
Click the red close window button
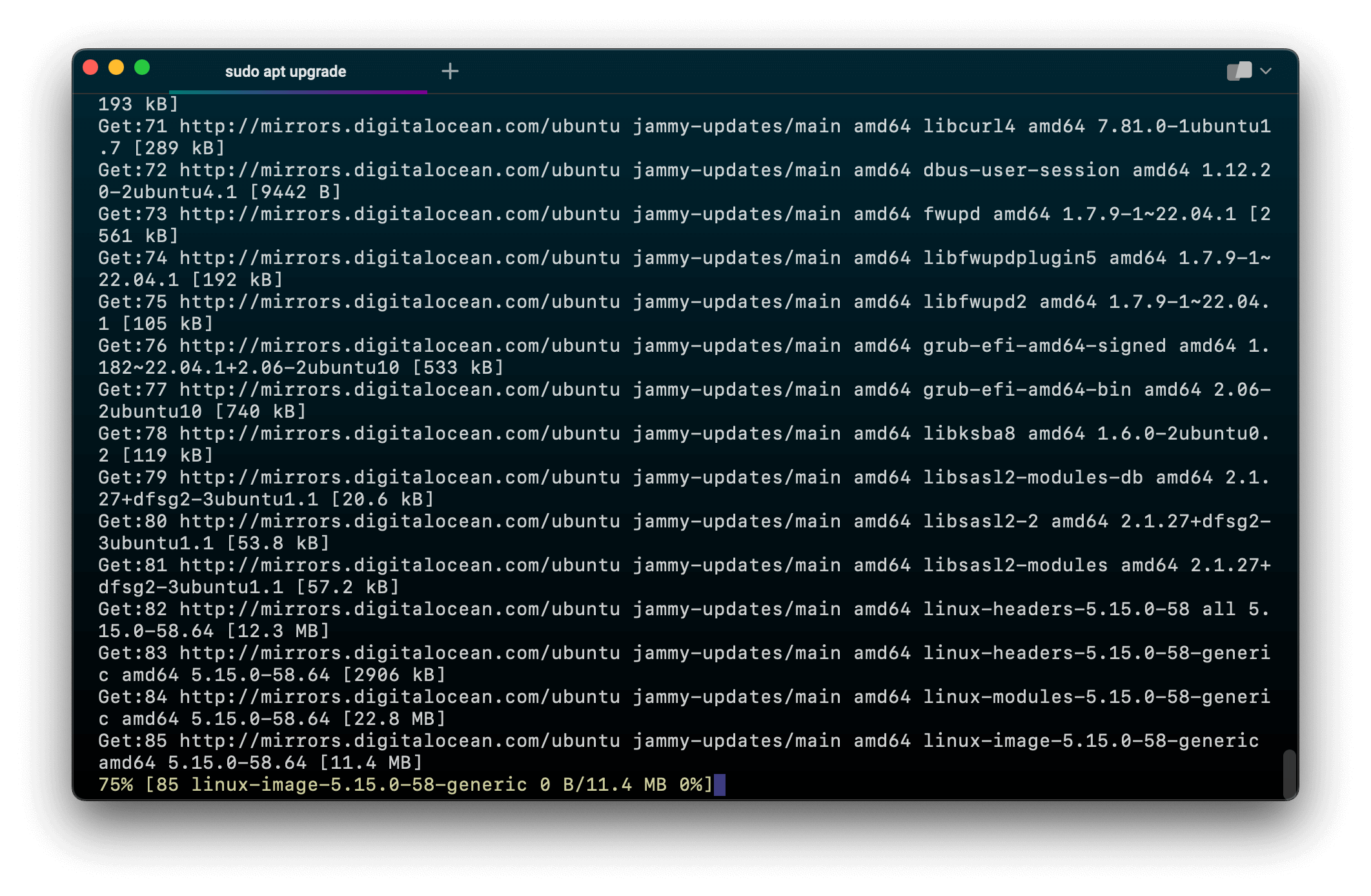91,67
